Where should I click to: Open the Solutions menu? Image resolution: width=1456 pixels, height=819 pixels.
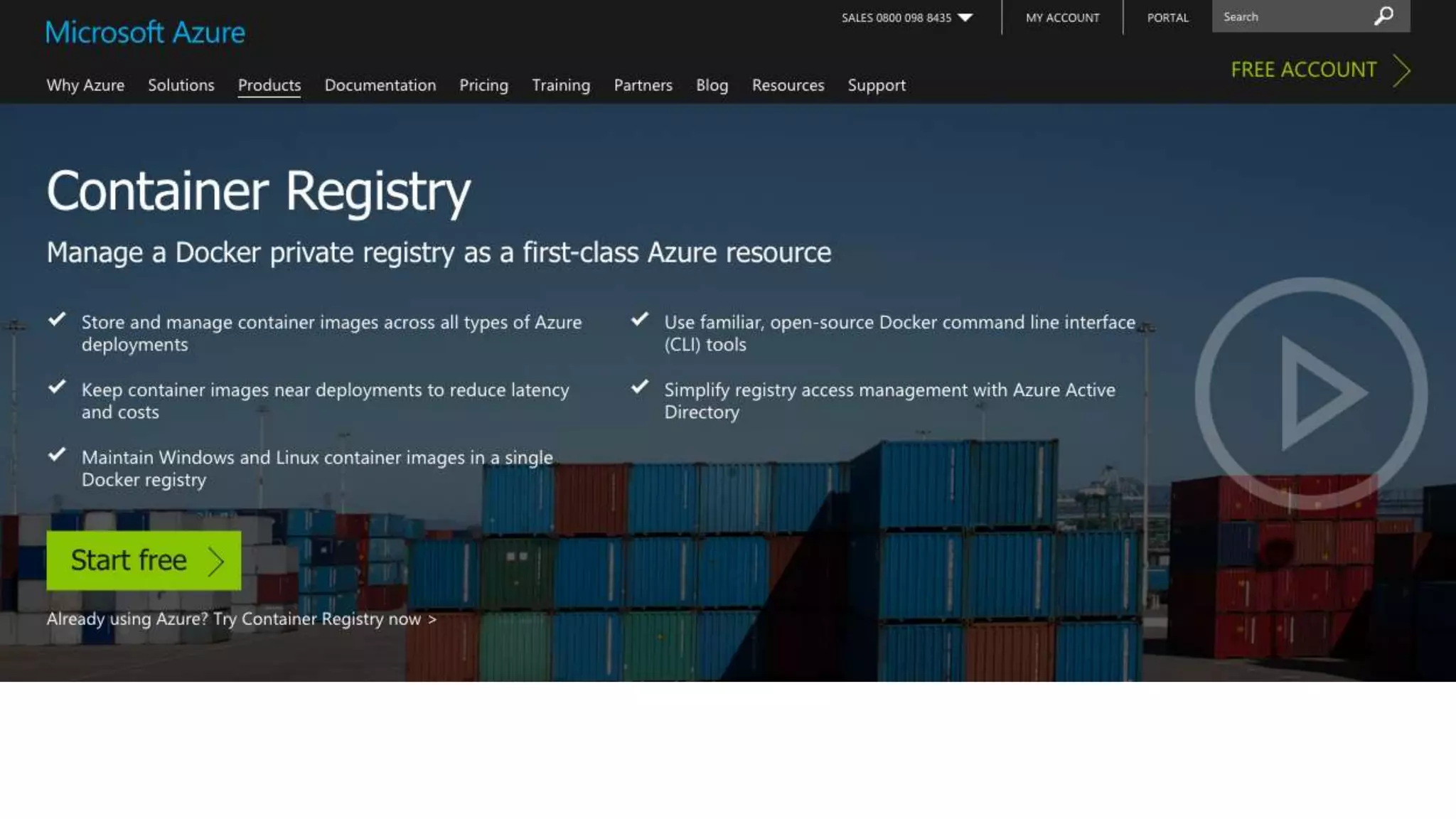pos(181,85)
